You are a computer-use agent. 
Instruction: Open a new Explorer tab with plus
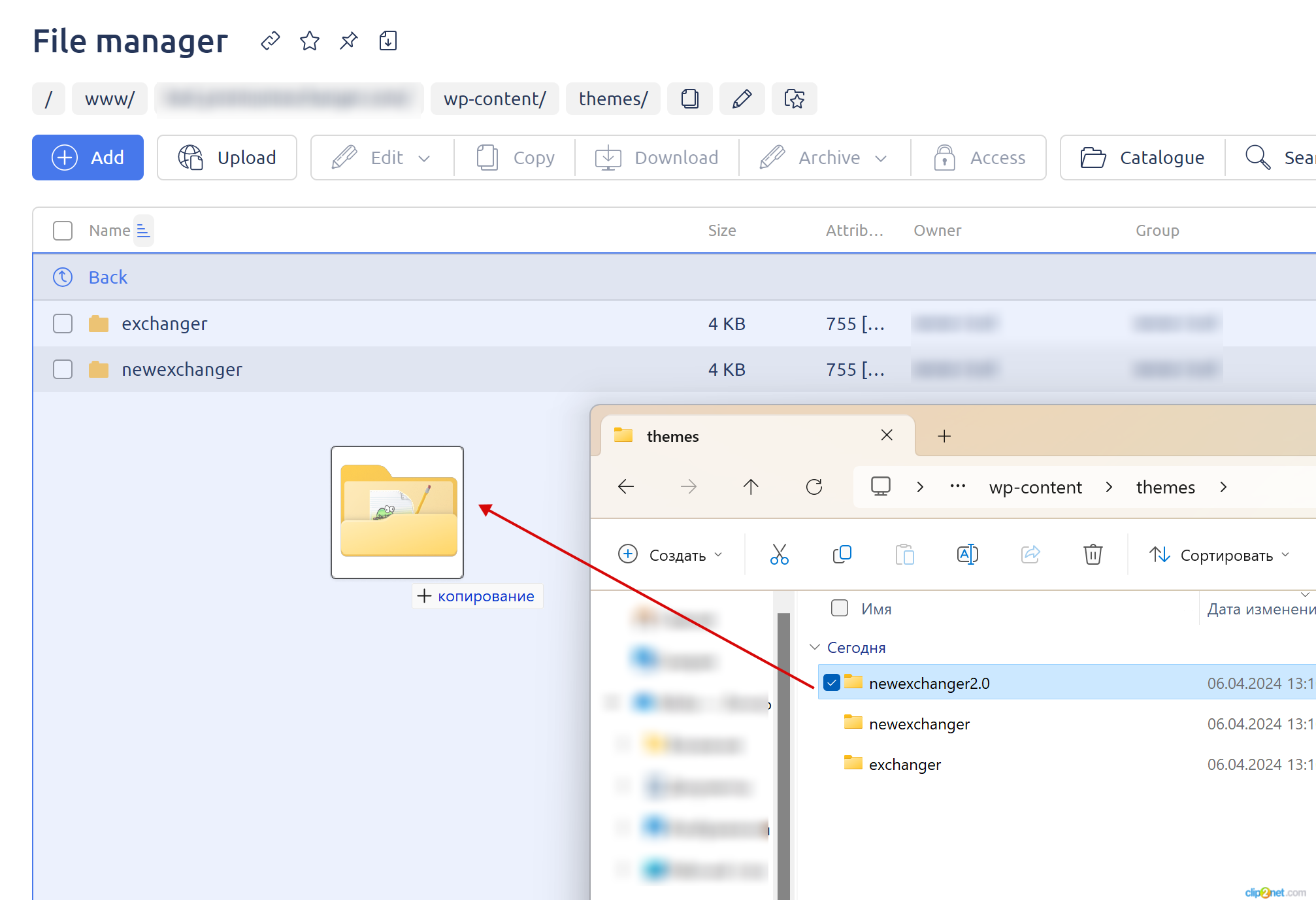coord(944,436)
